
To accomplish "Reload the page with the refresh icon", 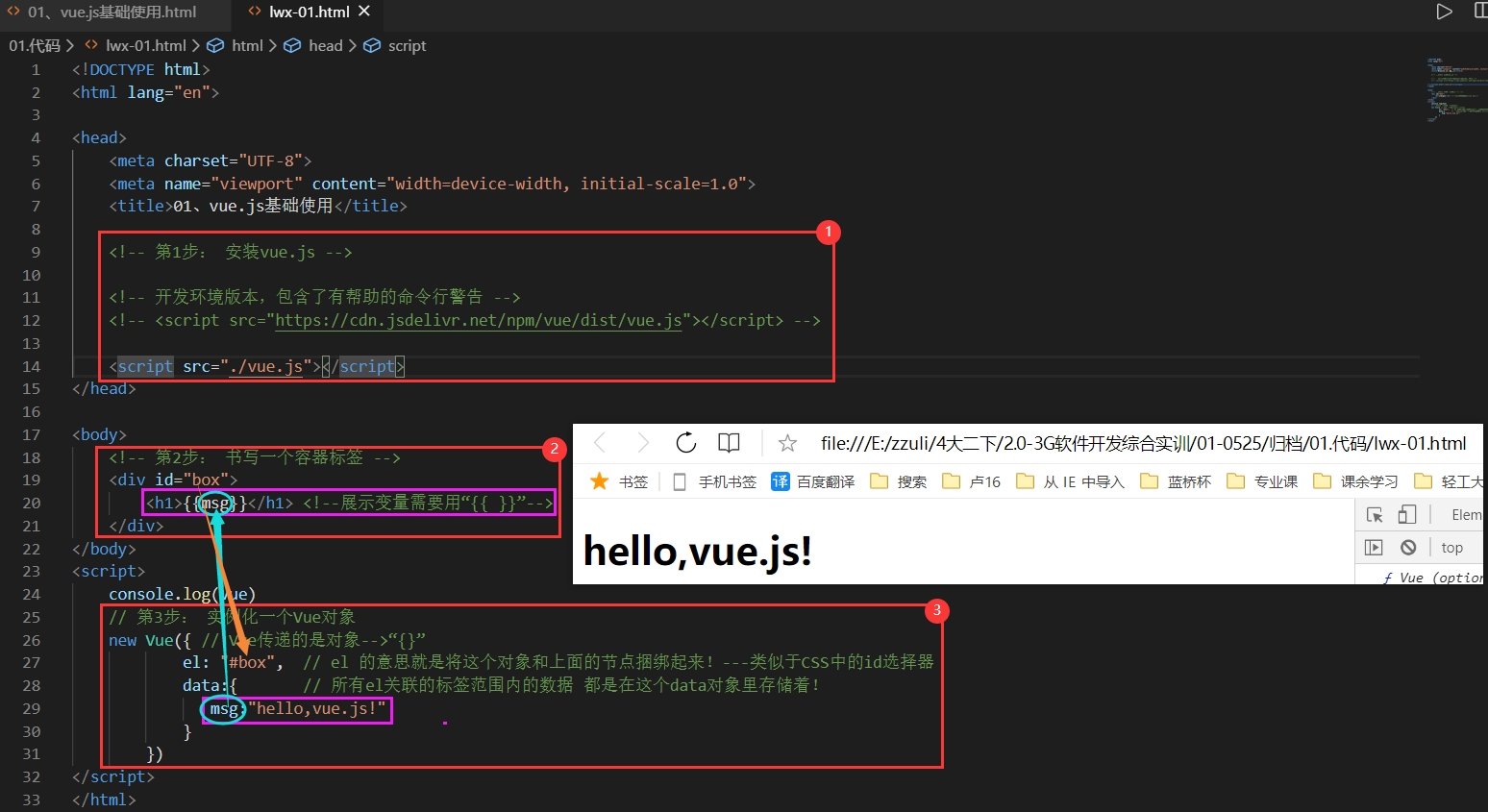I will click(685, 442).
